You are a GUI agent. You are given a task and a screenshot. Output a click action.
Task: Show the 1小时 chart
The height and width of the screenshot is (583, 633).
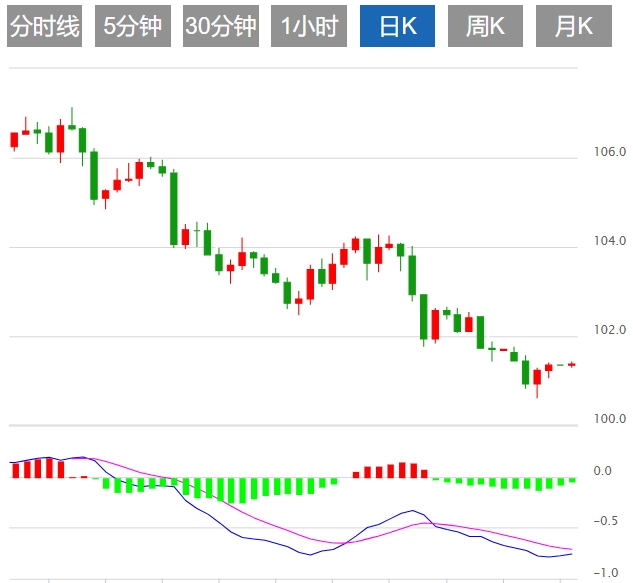click(x=309, y=27)
